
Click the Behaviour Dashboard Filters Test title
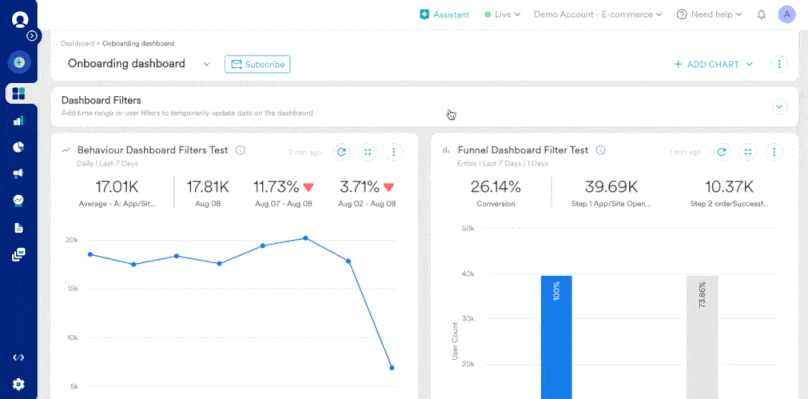[x=153, y=150]
